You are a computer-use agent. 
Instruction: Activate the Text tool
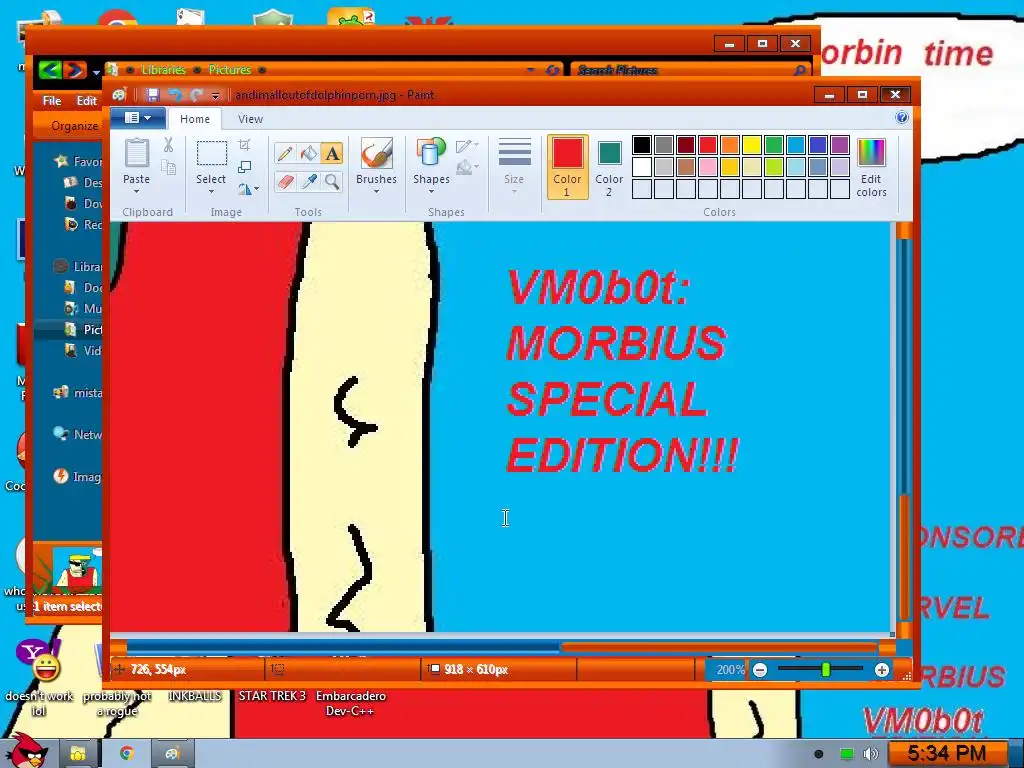[x=332, y=153]
